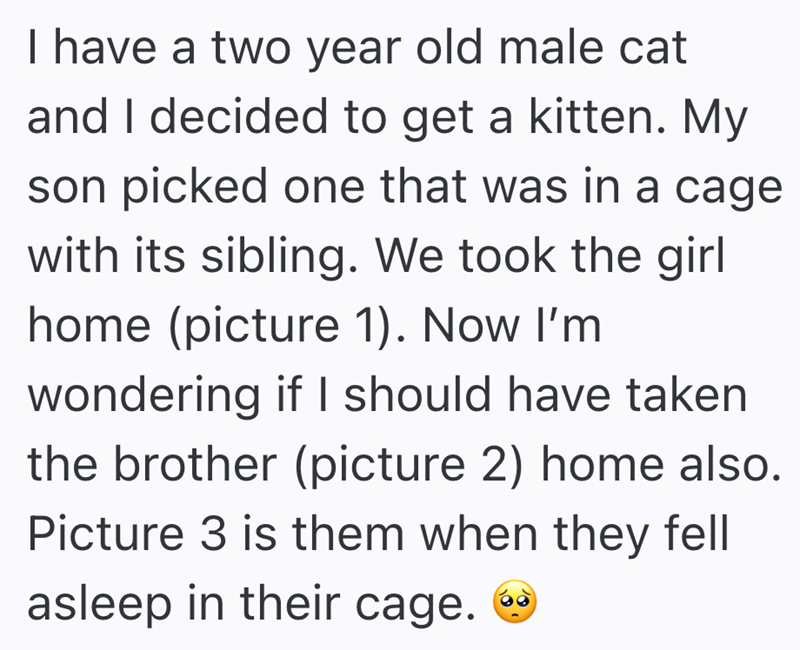Click the "(picture 1)" text
This screenshot has width=800, height=650.
pos(265,328)
